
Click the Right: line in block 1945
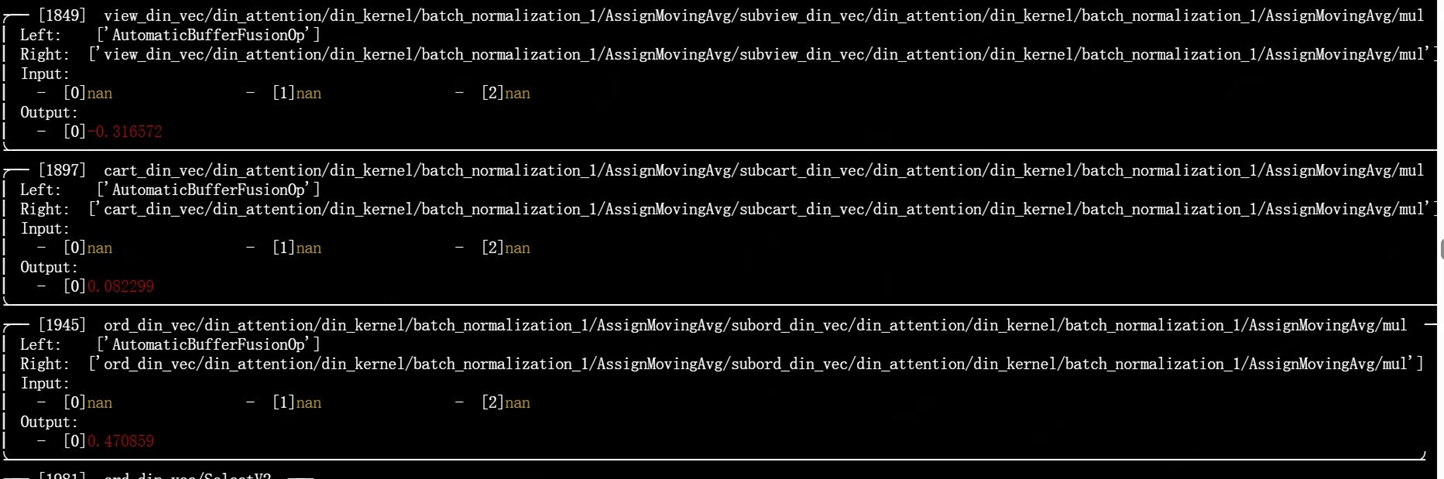(x=721, y=364)
